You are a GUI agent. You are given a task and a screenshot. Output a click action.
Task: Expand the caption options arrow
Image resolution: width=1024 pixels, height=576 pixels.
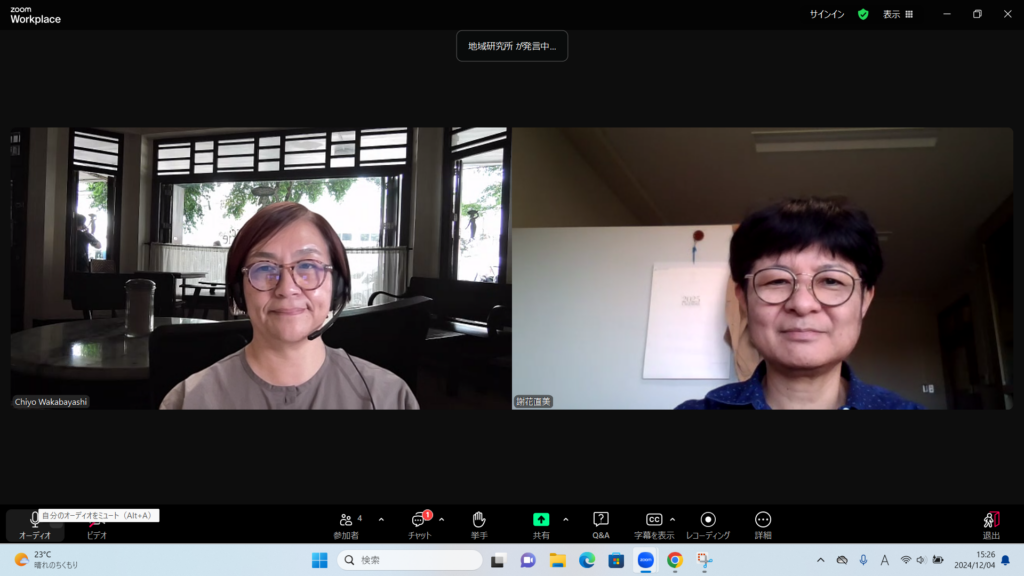click(672, 520)
